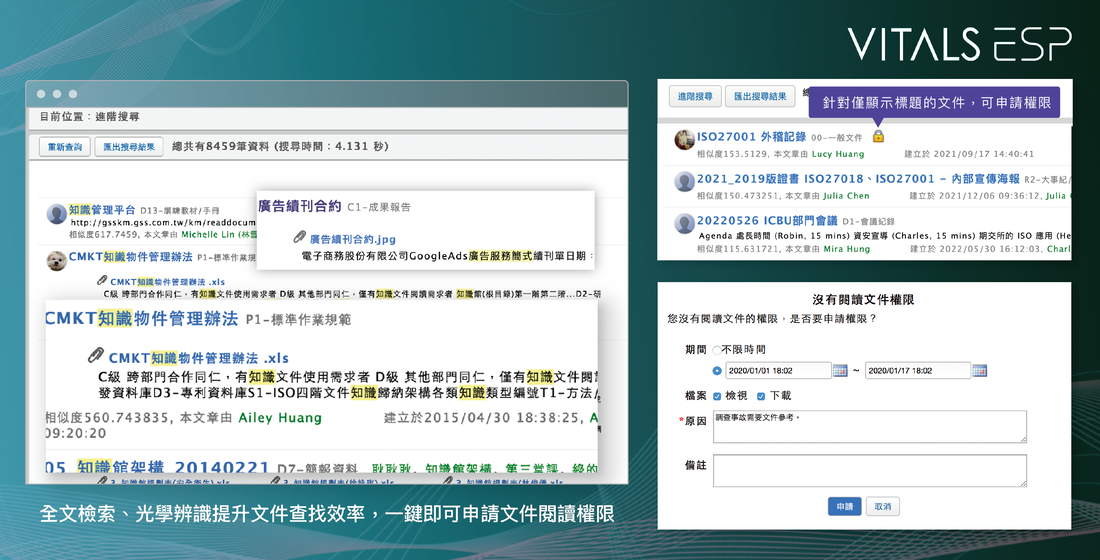Toggle the 檢視 checkbox
Viewport: 1100px width, 560px height.
pyautogui.click(x=717, y=396)
